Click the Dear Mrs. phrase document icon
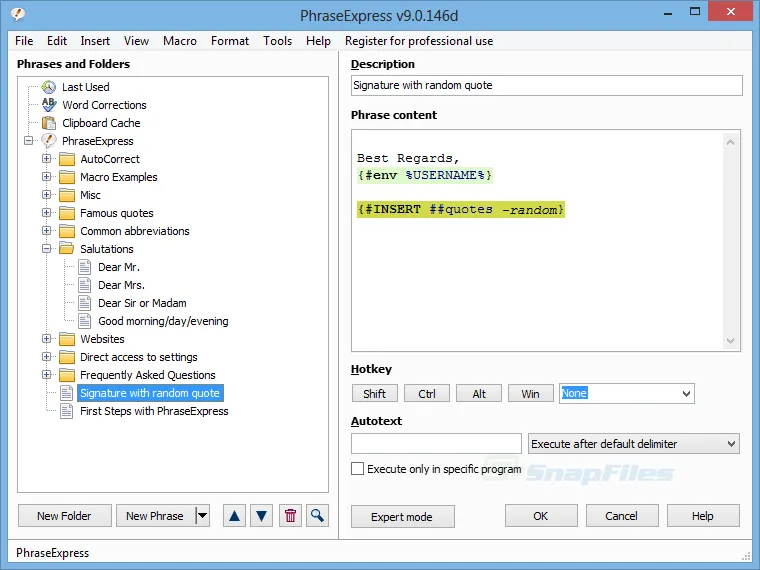 (x=85, y=285)
